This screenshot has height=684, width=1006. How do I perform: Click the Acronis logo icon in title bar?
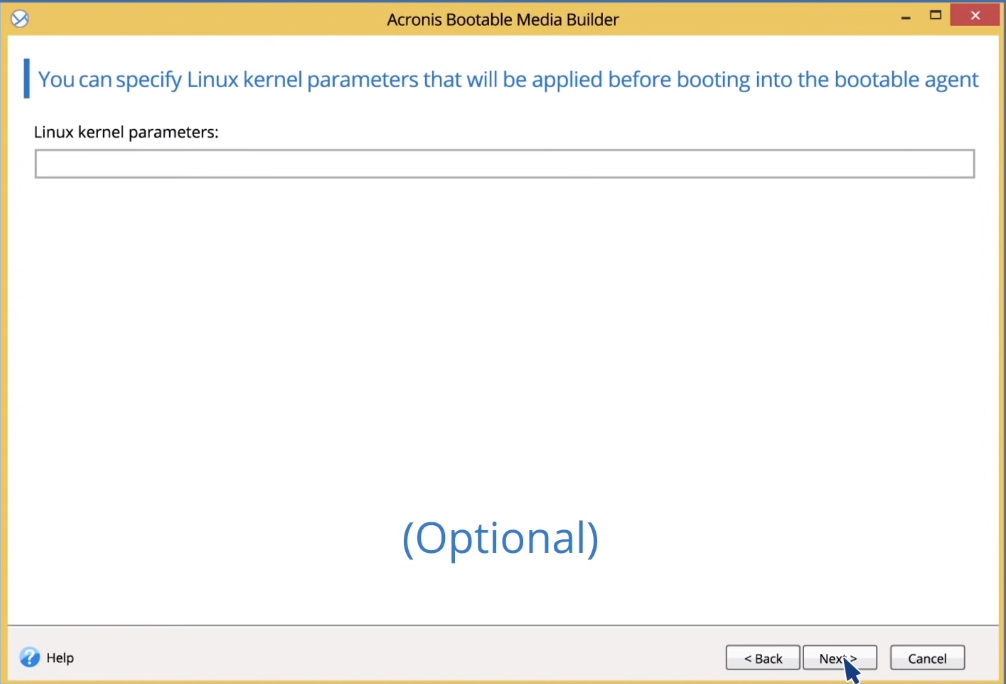(x=20, y=19)
